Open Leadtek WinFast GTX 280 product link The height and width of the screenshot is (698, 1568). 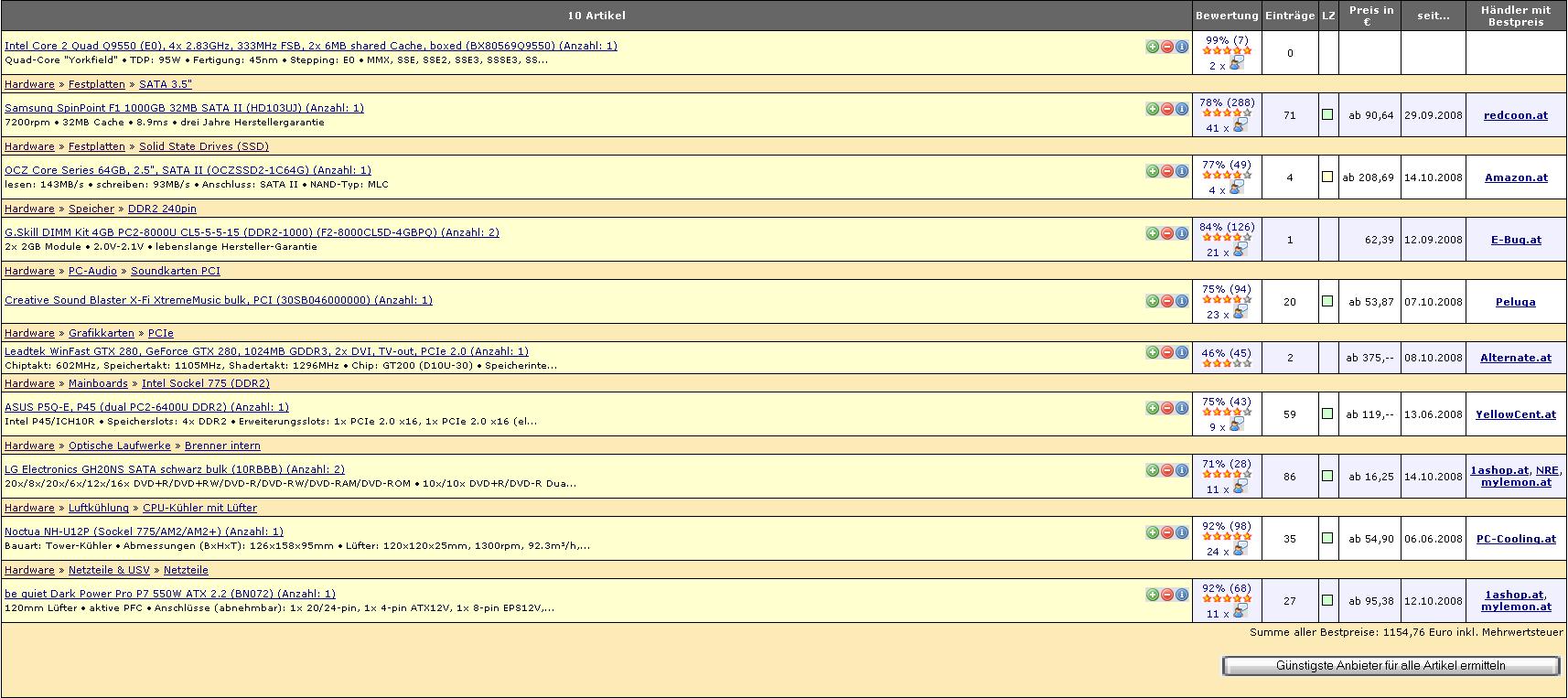266,351
